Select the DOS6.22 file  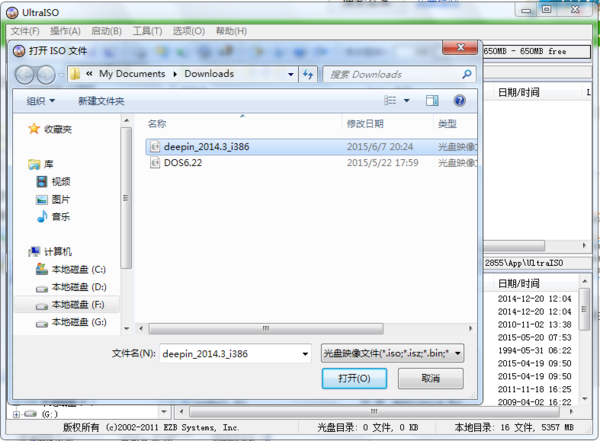311,163
